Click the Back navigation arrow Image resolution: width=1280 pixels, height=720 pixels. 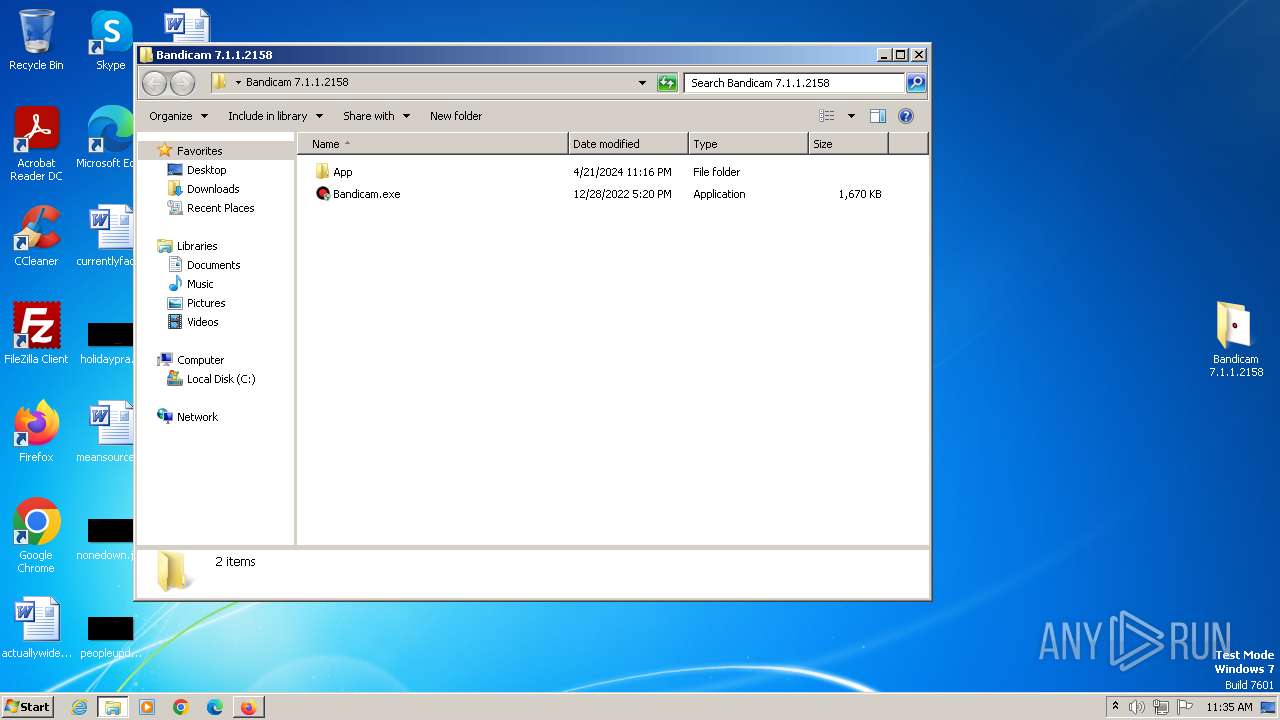pyautogui.click(x=155, y=83)
